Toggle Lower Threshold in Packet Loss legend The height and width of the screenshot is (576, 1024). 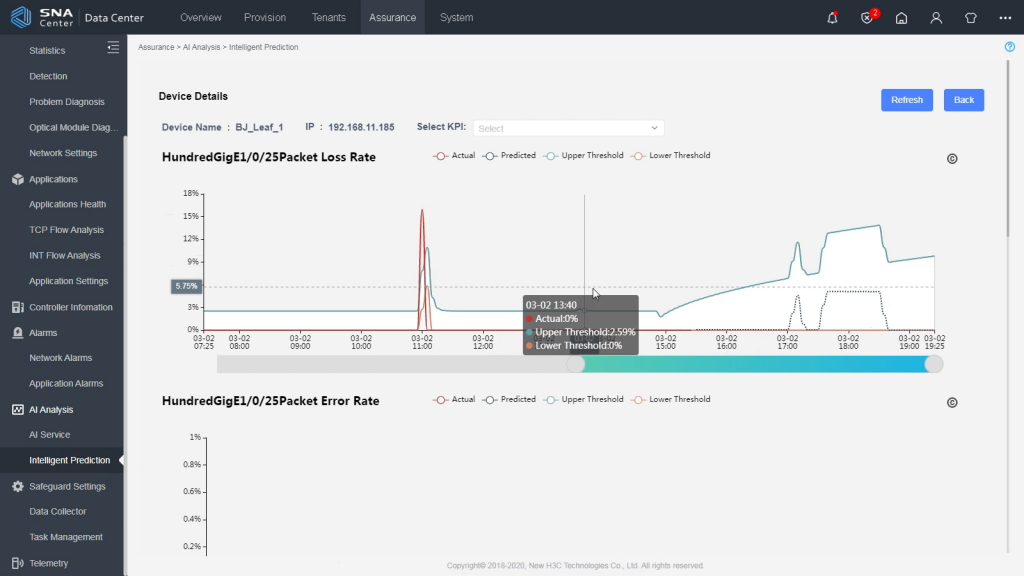(x=671, y=155)
